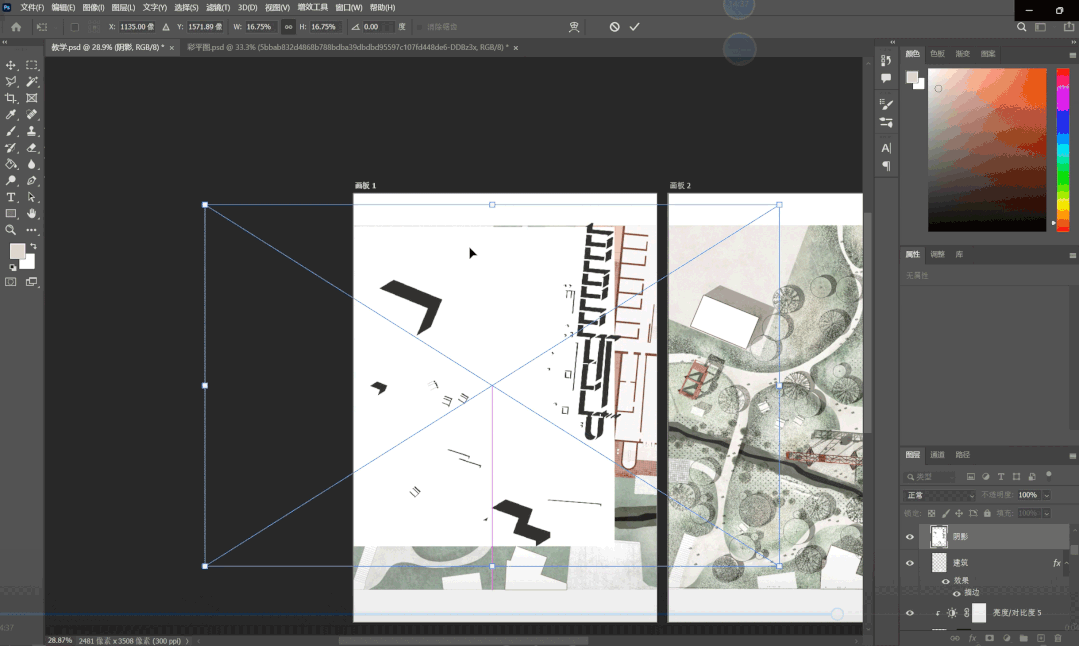Screen dimensions: 1079x646
Task: Hide the 阴影 layer
Action: (909, 537)
